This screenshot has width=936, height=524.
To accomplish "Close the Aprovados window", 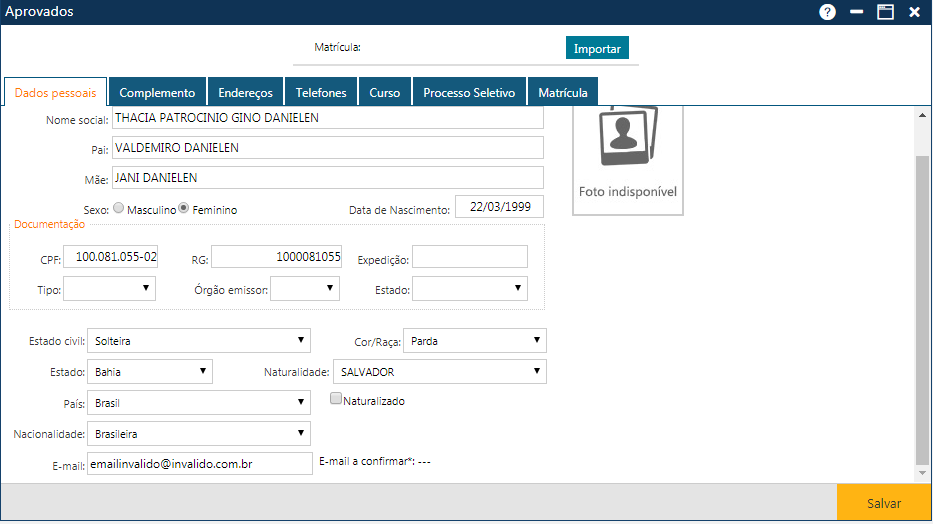I will coord(913,12).
